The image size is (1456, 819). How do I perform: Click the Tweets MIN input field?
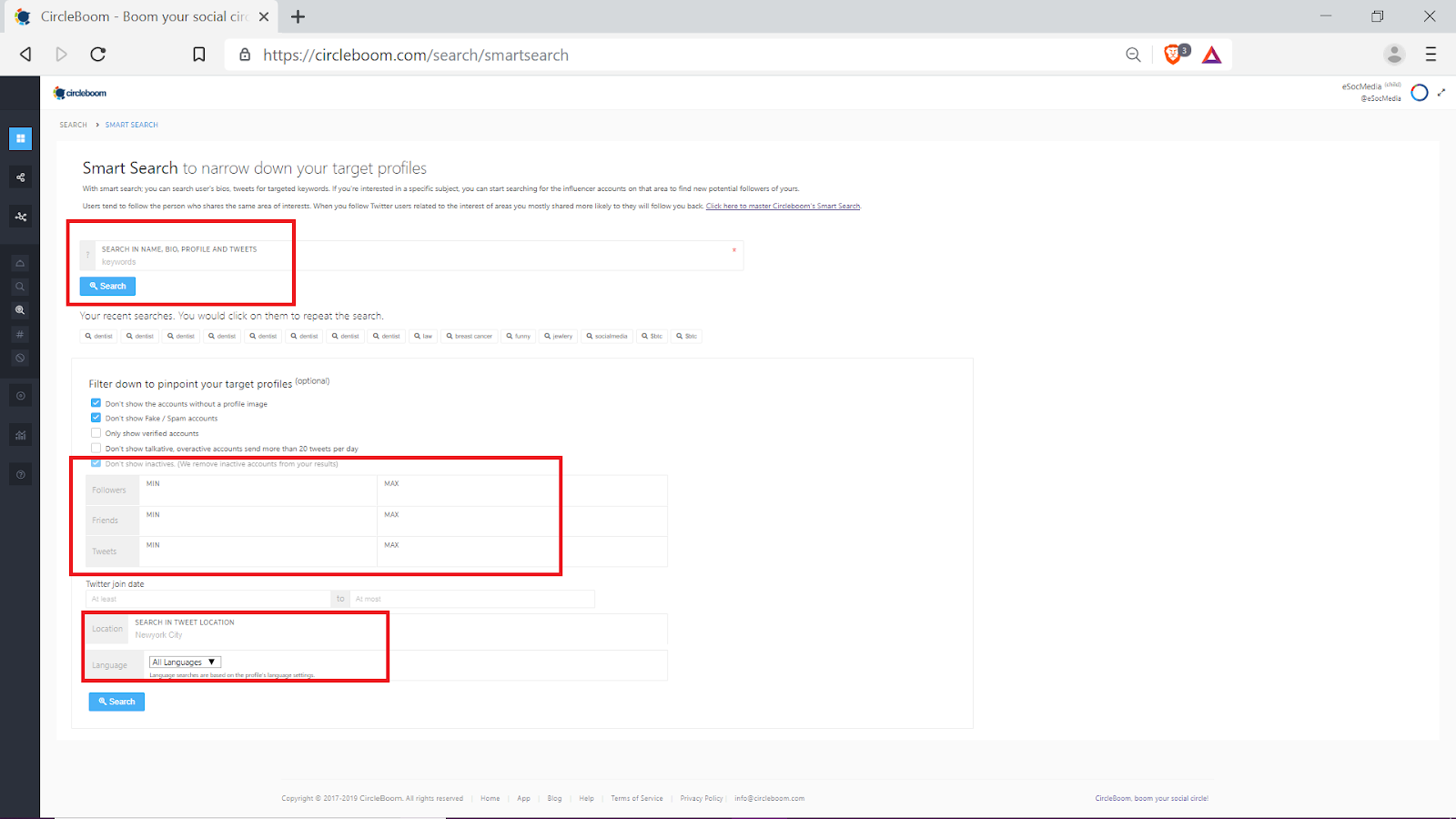[x=258, y=551]
